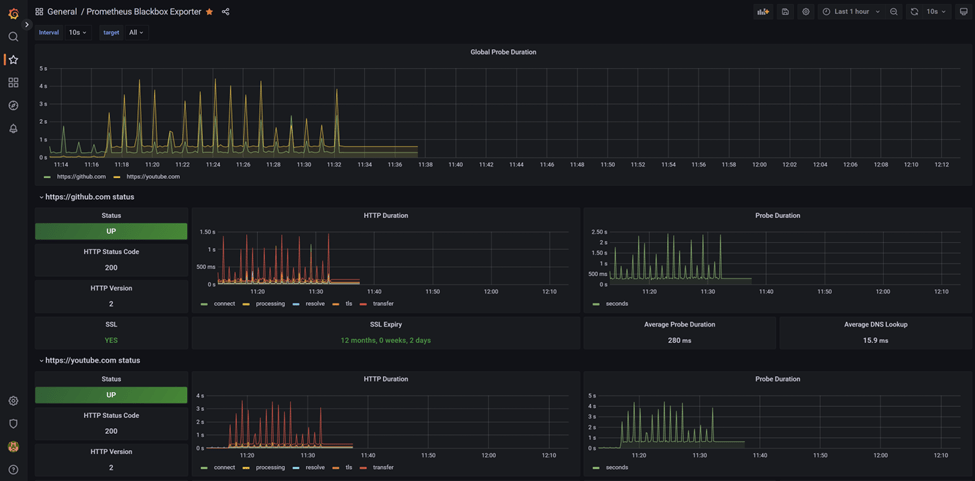Viewport: 975px width, 481px height.
Task: Zoom out time range with magnifier icon
Action: click(894, 12)
